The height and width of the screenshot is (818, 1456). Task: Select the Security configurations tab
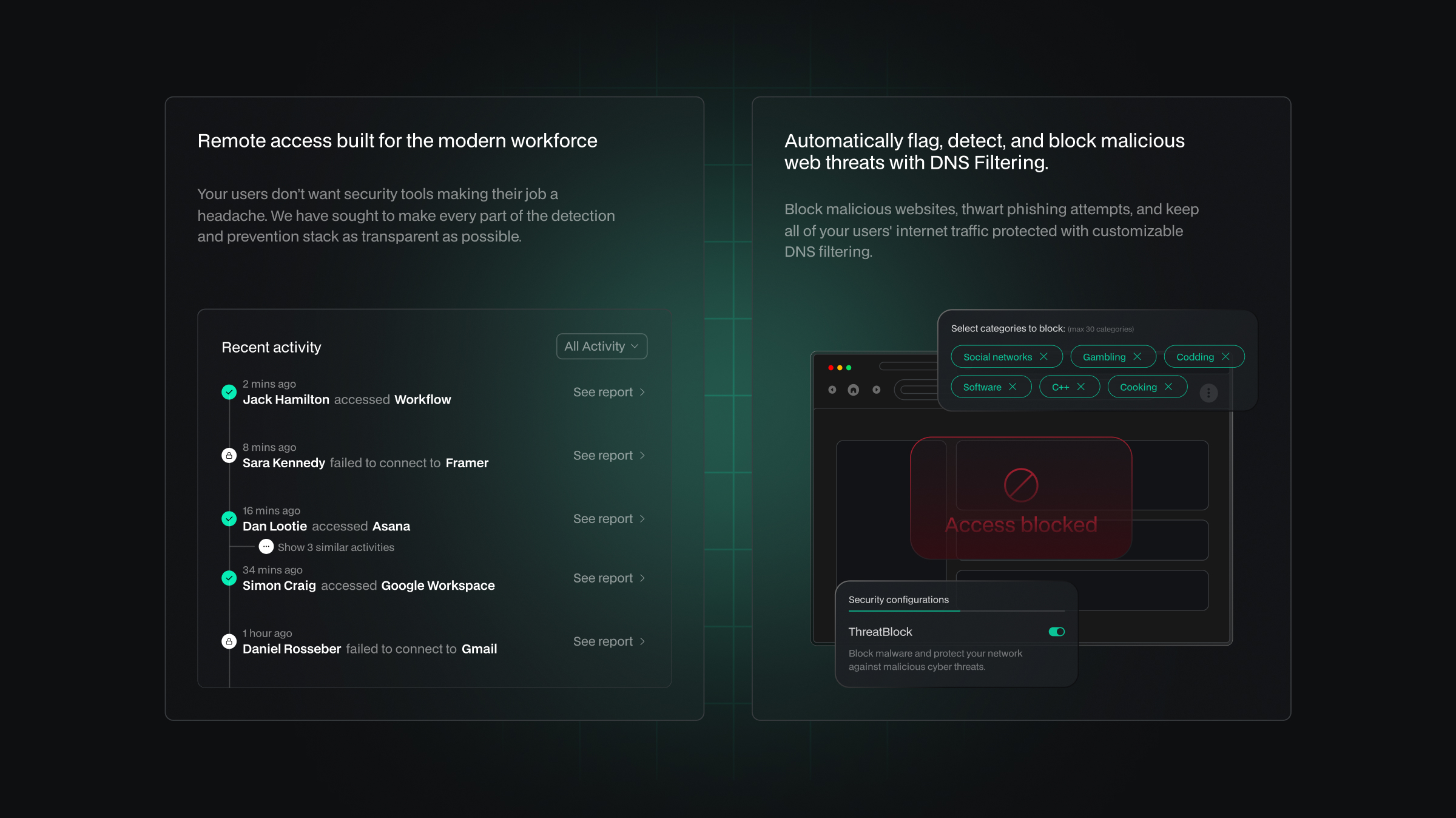pos(898,600)
